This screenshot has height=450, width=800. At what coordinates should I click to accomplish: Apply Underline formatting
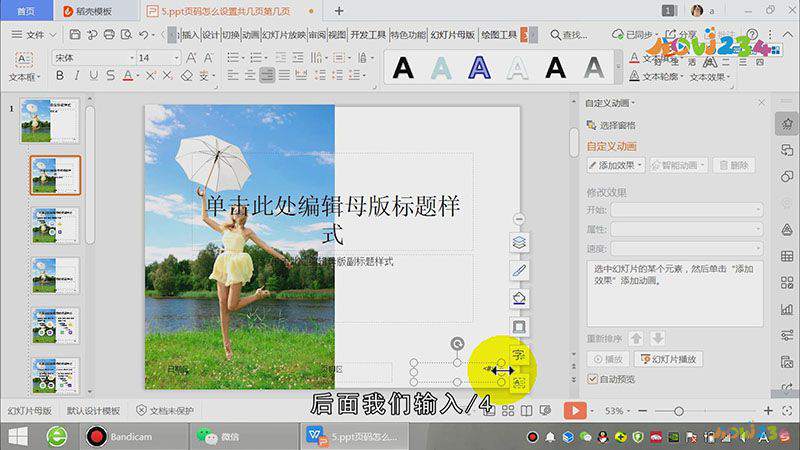coord(93,76)
